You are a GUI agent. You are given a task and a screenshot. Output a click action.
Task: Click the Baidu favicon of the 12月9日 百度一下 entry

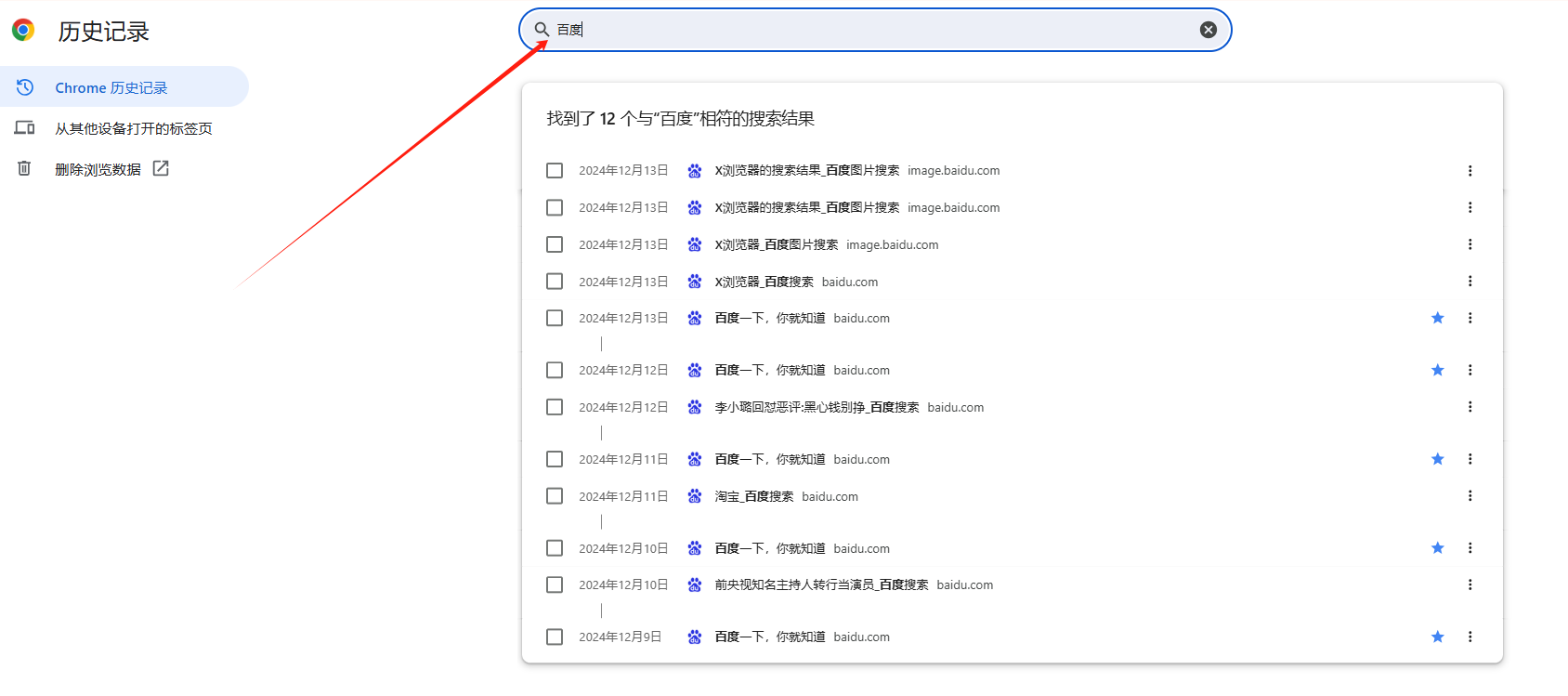tap(695, 637)
